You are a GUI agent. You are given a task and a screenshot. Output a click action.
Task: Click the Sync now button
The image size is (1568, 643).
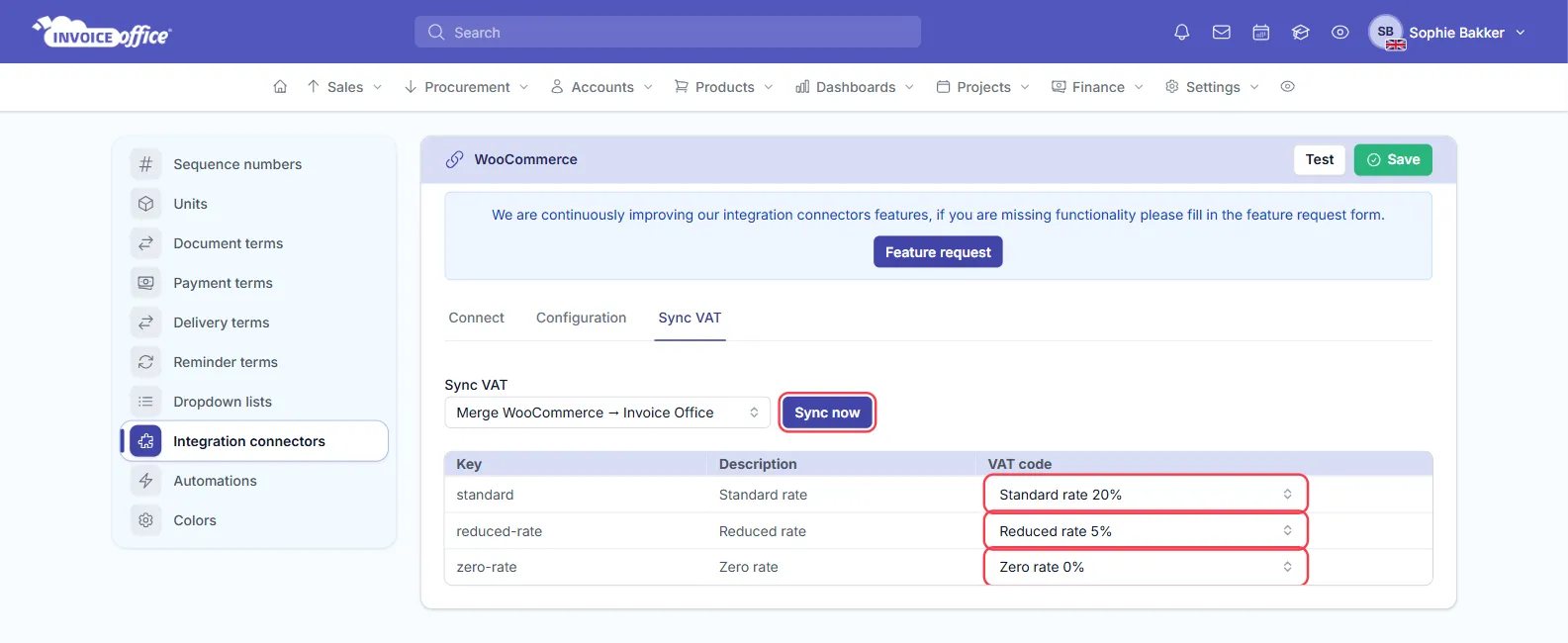pos(827,413)
